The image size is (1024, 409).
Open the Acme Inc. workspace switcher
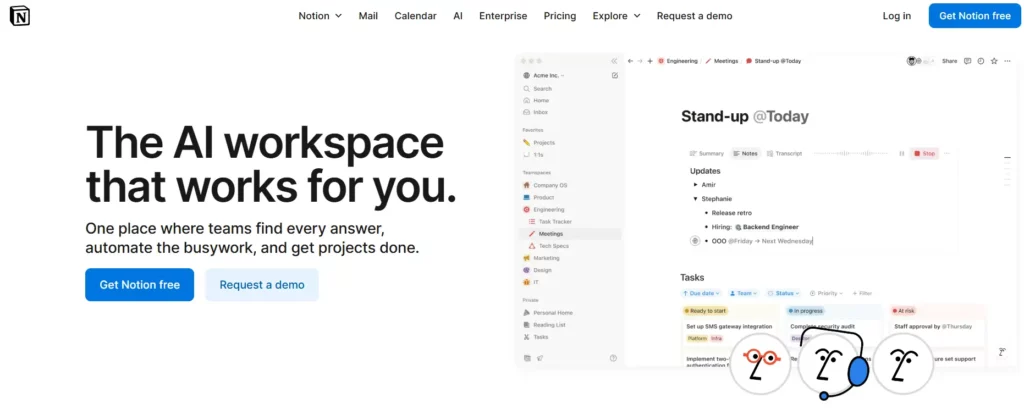click(x=544, y=76)
